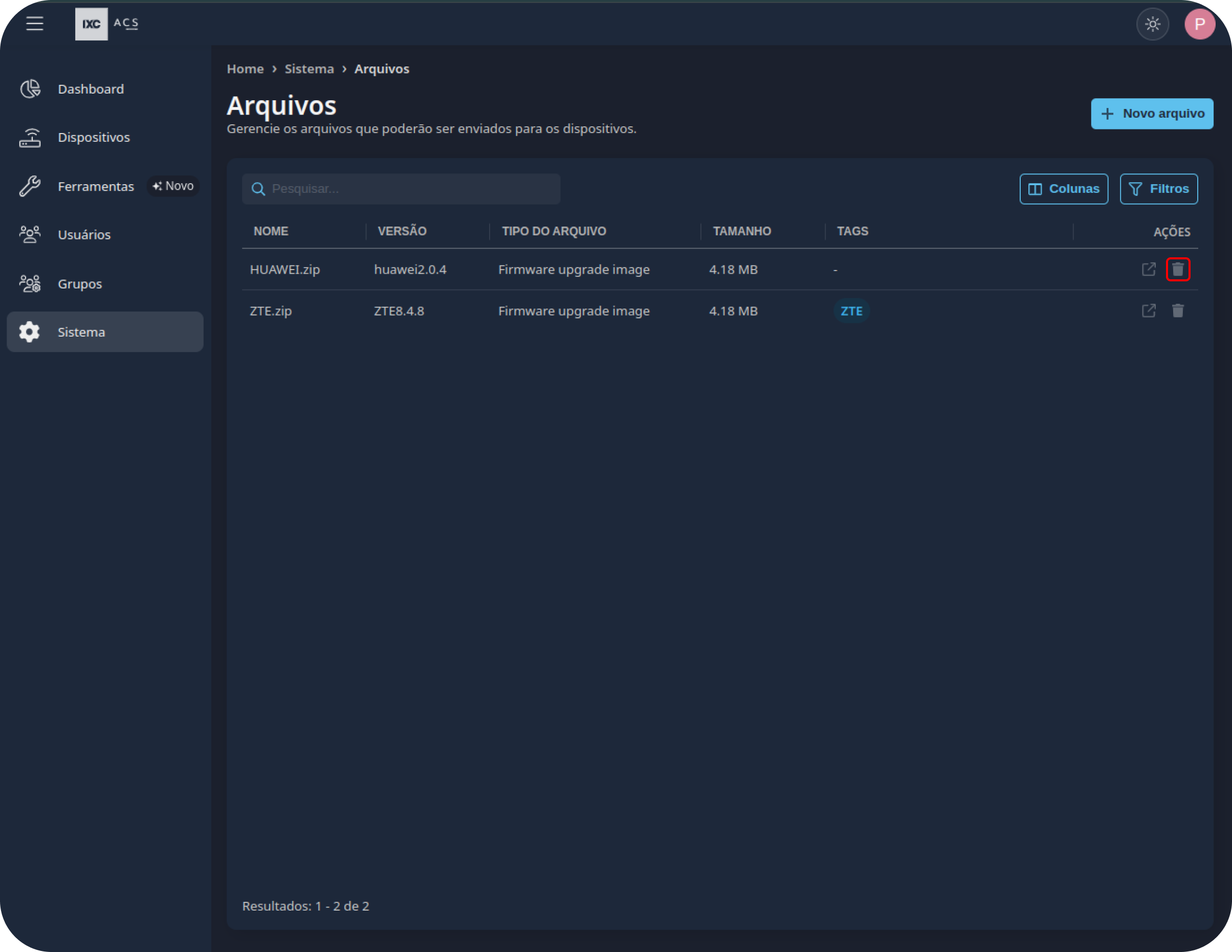Click the search magnifier icon

[x=258, y=189]
